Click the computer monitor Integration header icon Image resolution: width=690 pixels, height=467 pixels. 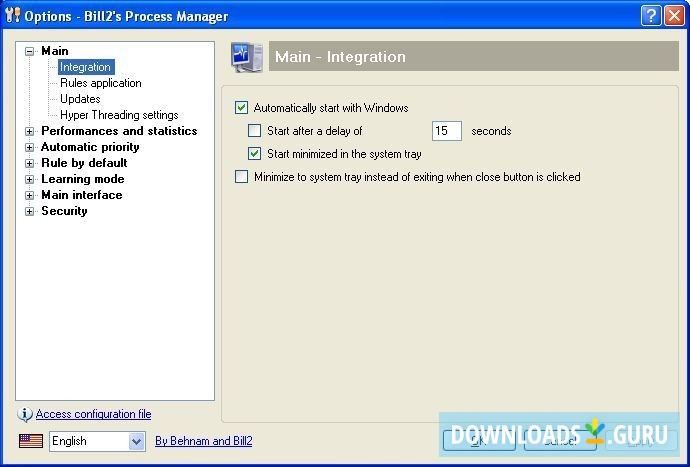pyautogui.click(x=247, y=57)
